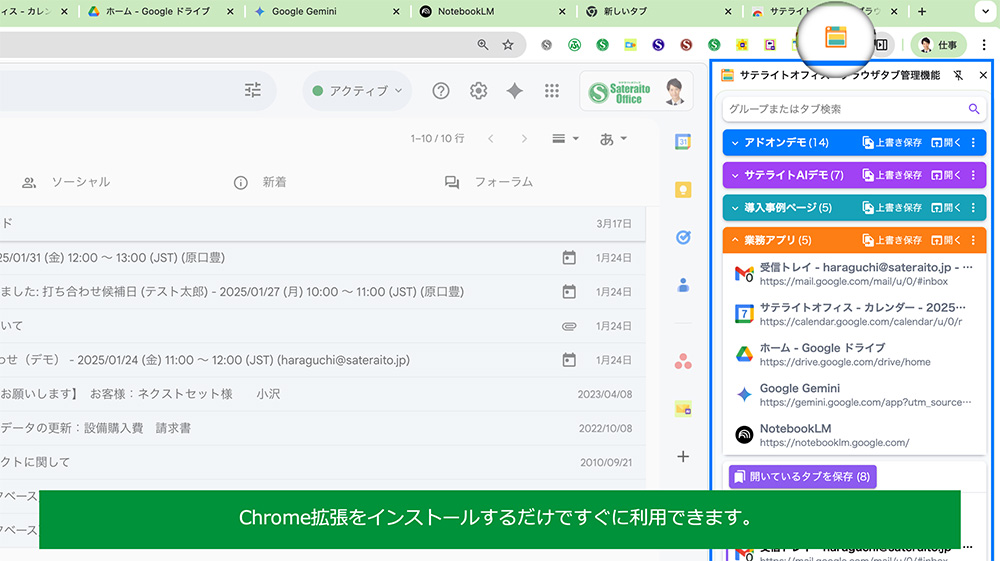This screenshot has height=561, width=1000.
Task: Open Contacts in side panel
Action: point(683,285)
